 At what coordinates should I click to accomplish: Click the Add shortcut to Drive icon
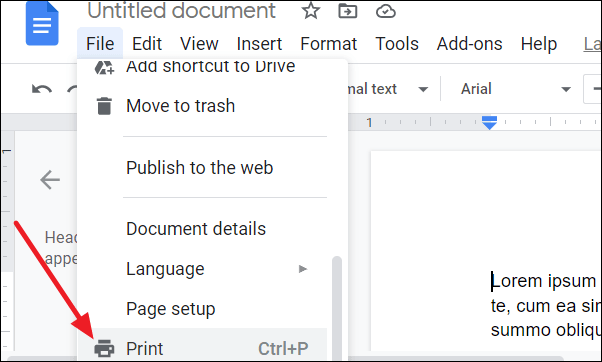[104, 68]
